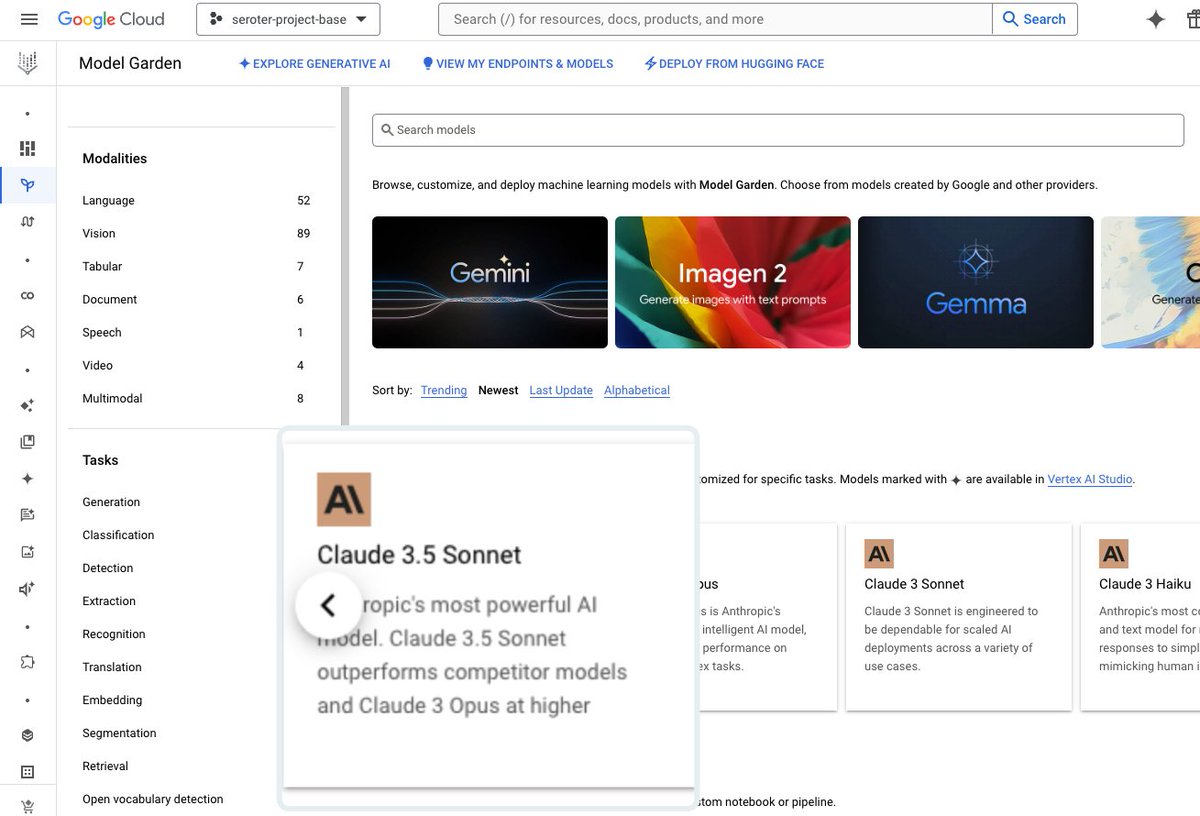
Task: Select the Segmentation task filter
Action: [x=119, y=734]
